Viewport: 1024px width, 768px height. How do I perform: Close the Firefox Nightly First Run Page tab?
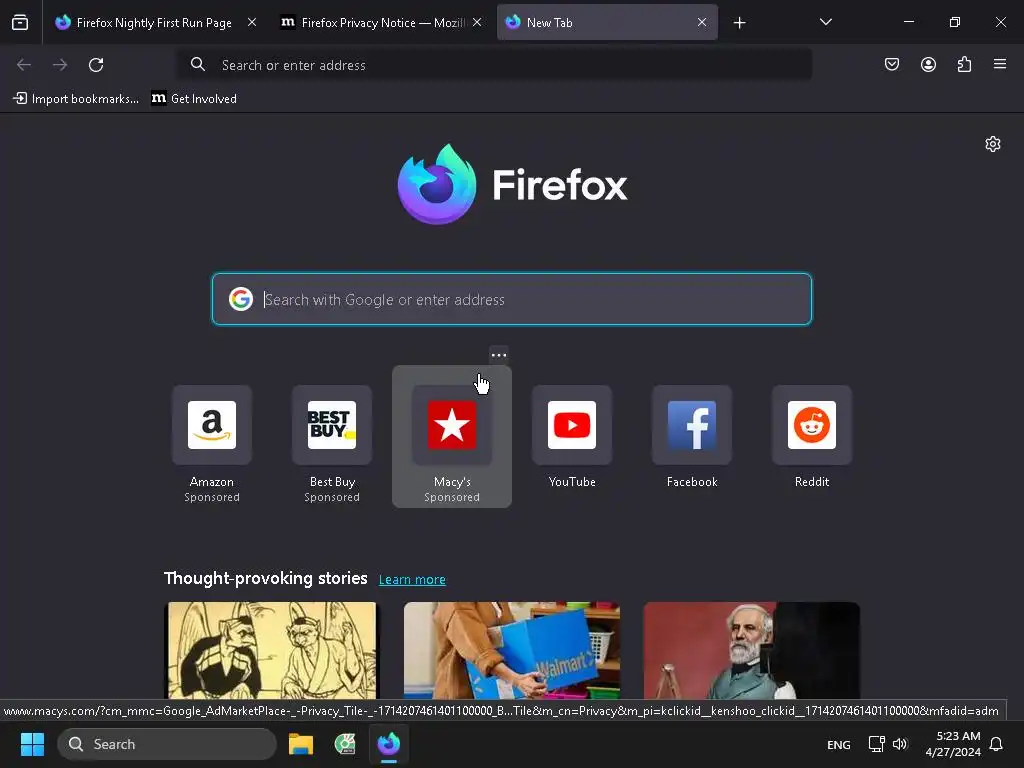pyautogui.click(x=251, y=22)
